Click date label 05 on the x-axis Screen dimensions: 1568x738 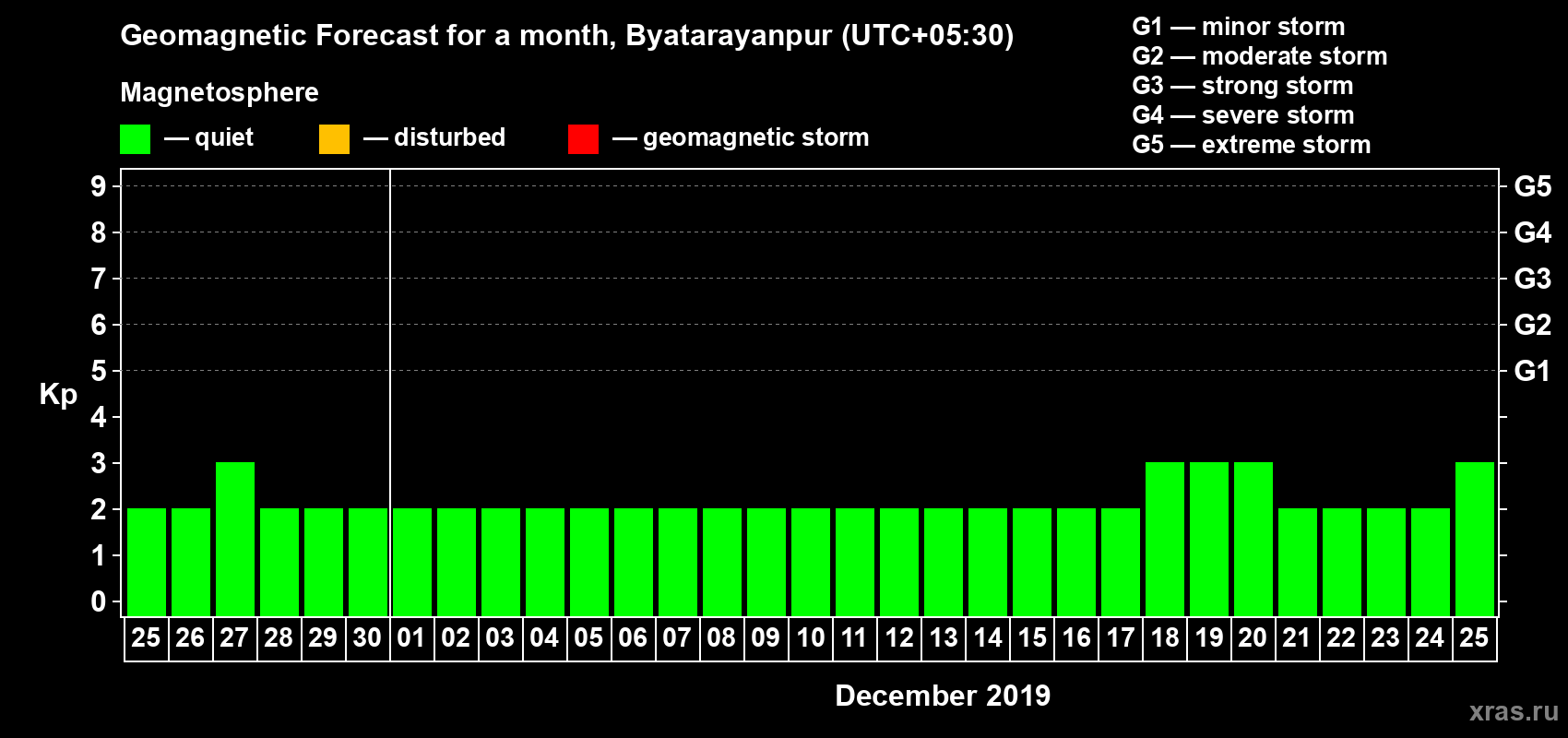point(588,637)
